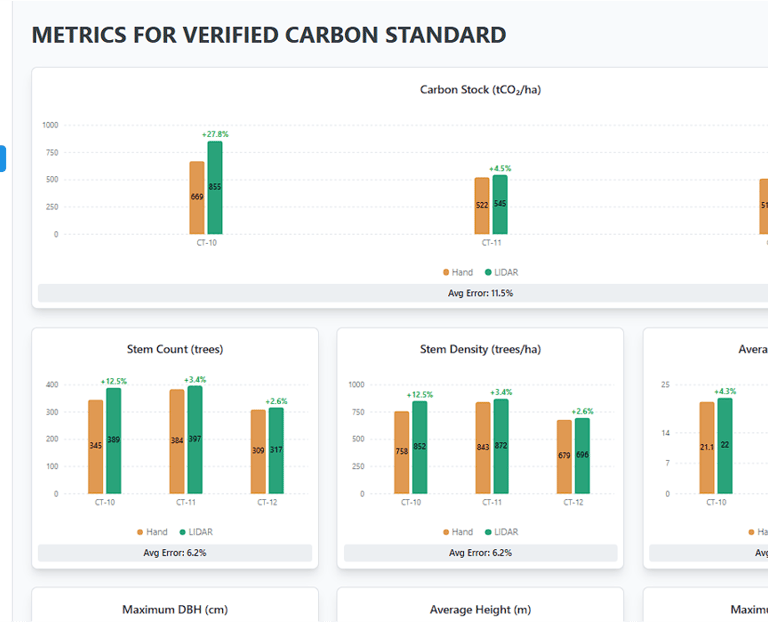Image resolution: width=768 pixels, height=622 pixels.
Task: Toggle Hand series in Stem Density legend
Action: pos(459,532)
